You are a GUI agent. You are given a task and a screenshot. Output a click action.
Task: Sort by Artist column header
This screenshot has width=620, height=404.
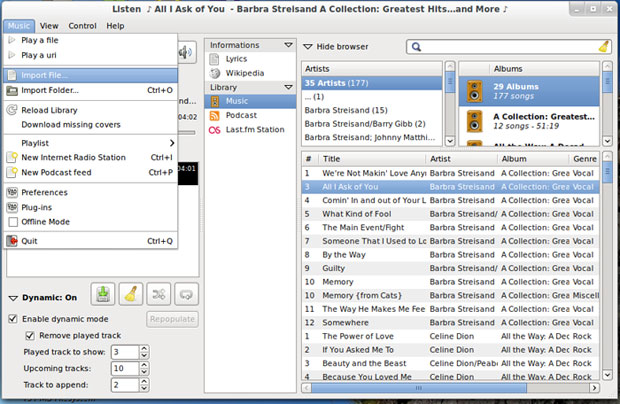[461, 159]
